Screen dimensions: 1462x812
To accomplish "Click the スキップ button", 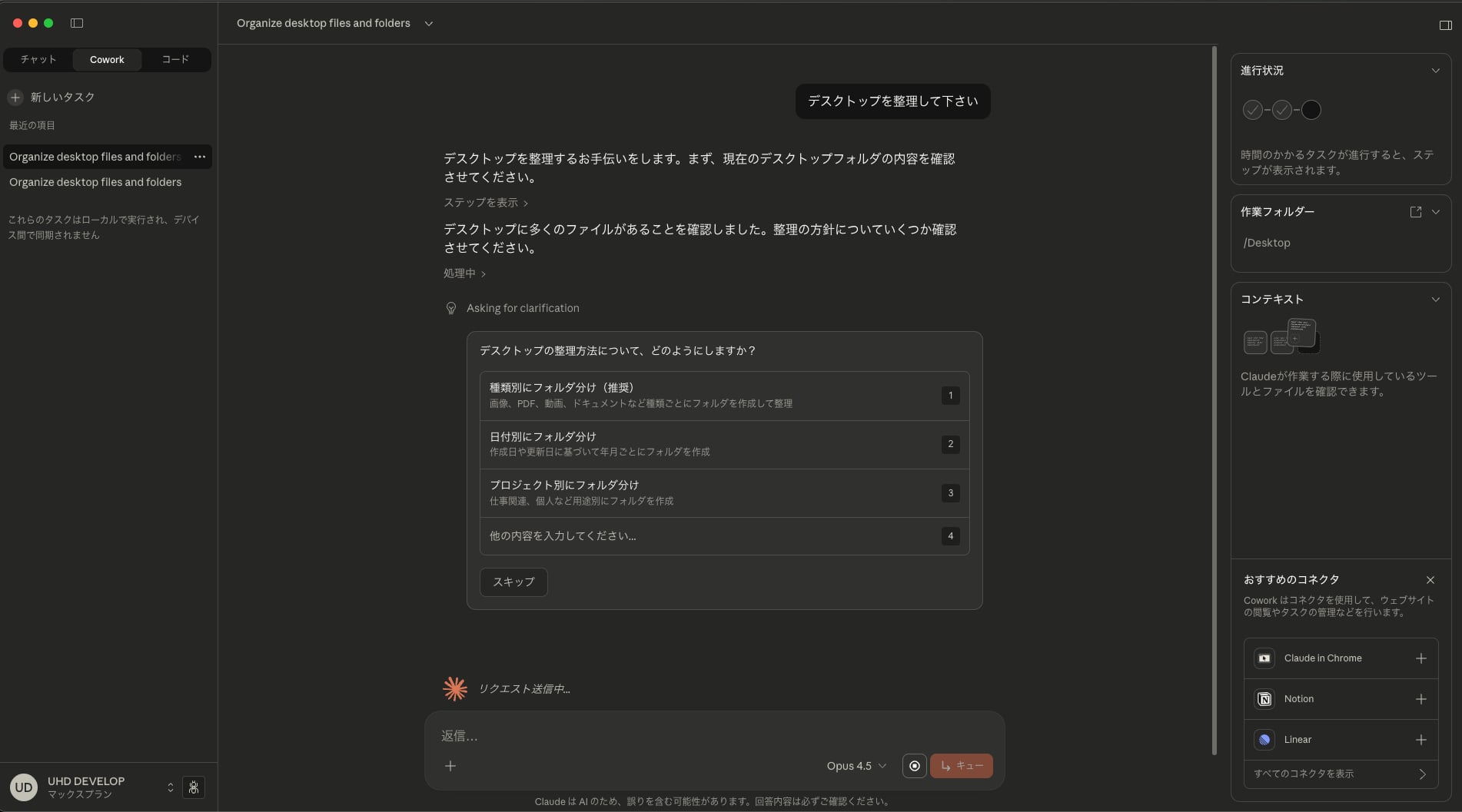I will click(513, 582).
